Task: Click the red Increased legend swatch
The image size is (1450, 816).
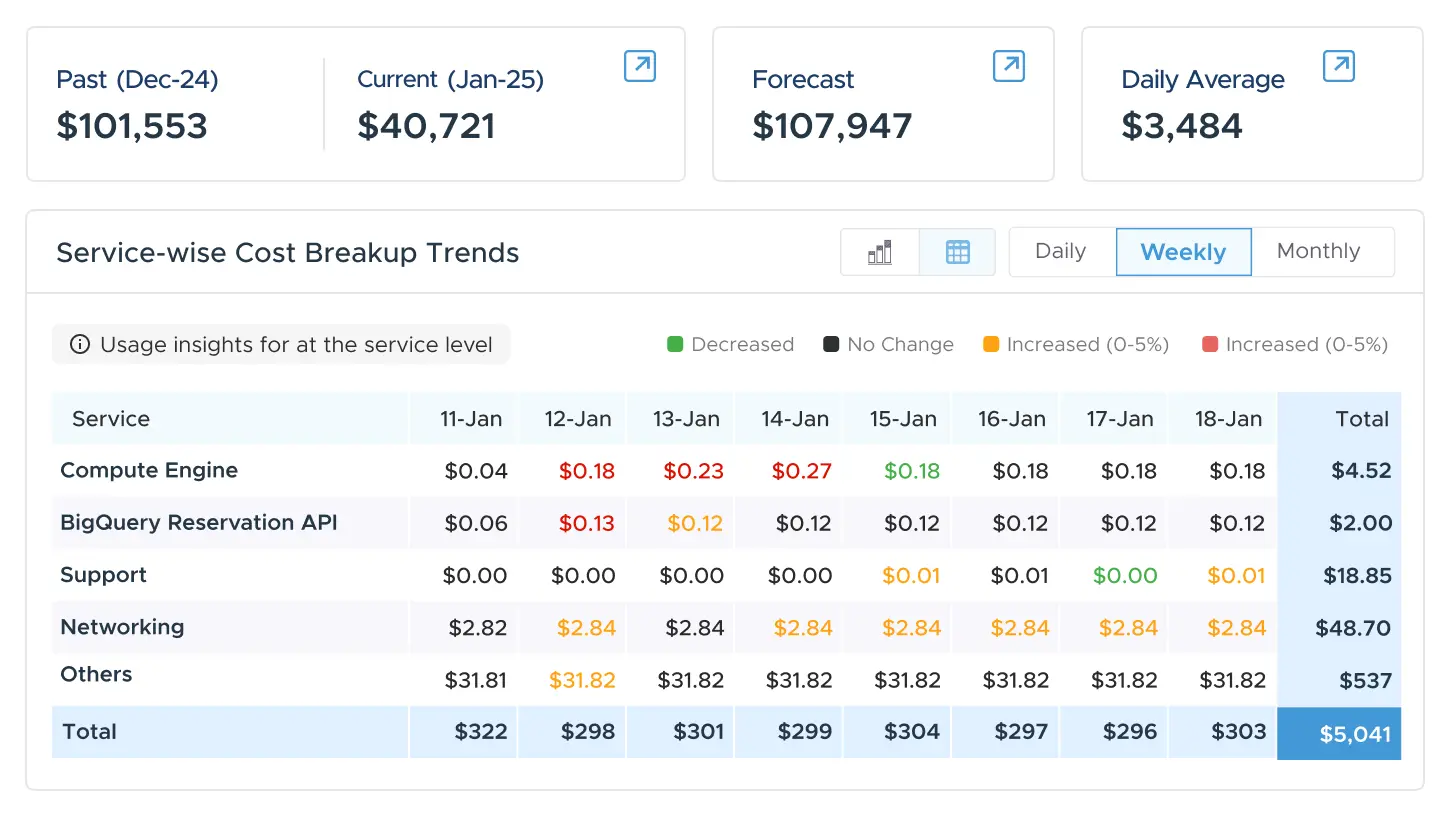Action: [1210, 345]
